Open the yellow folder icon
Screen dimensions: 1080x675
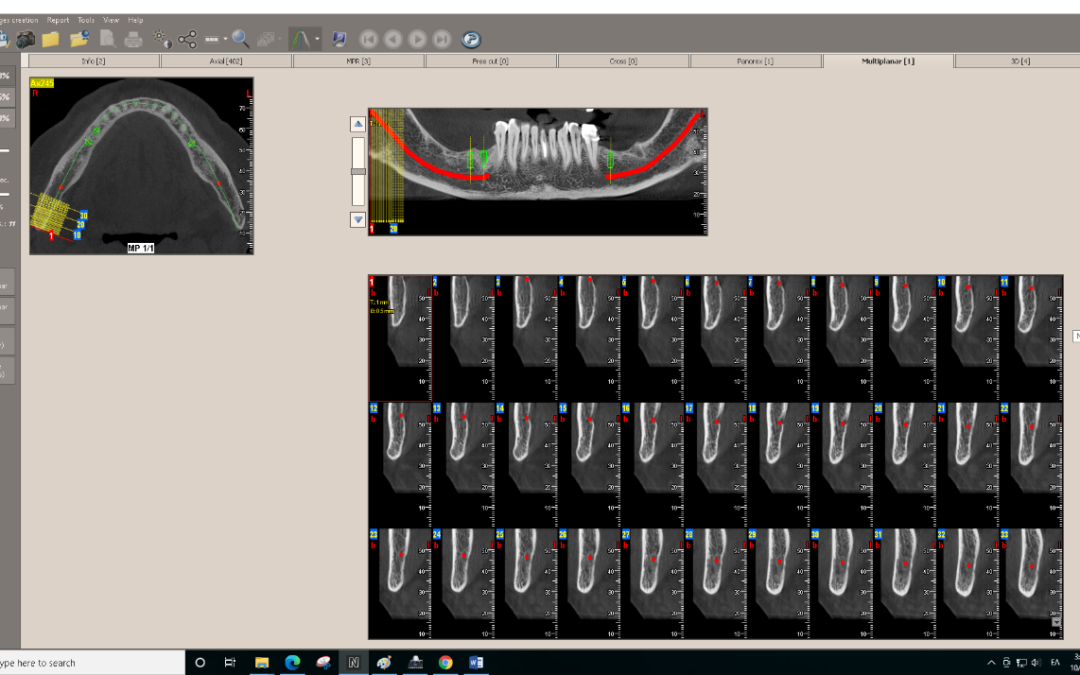(50, 39)
